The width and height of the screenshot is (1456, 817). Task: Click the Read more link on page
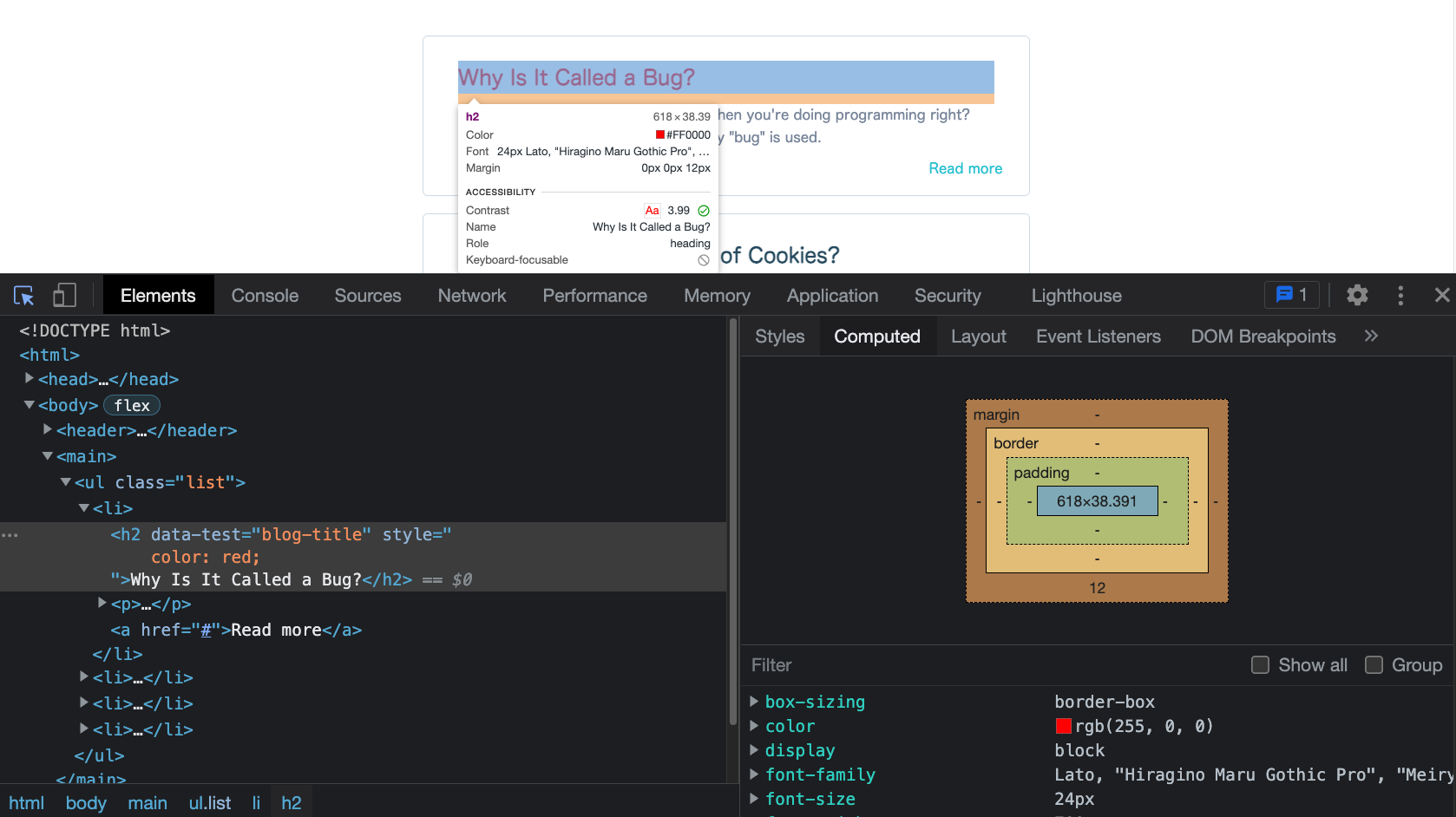[965, 168]
